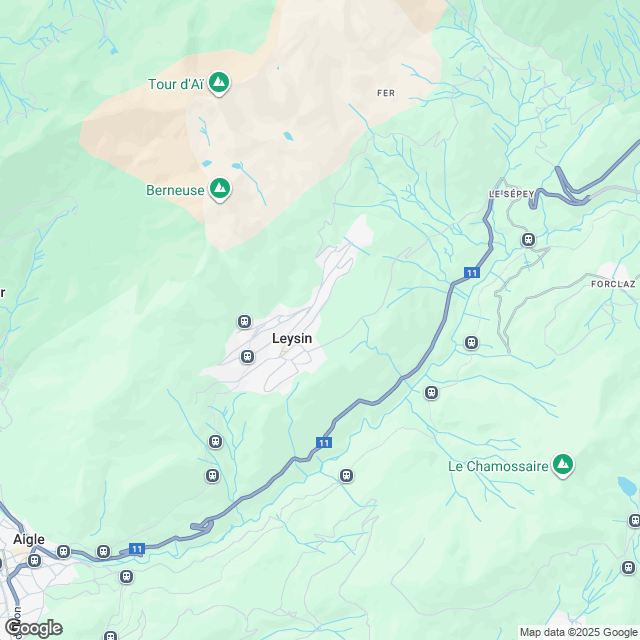Click the route 11 shield east of Aigle
The width and height of the screenshot is (640, 640).
click(137, 549)
